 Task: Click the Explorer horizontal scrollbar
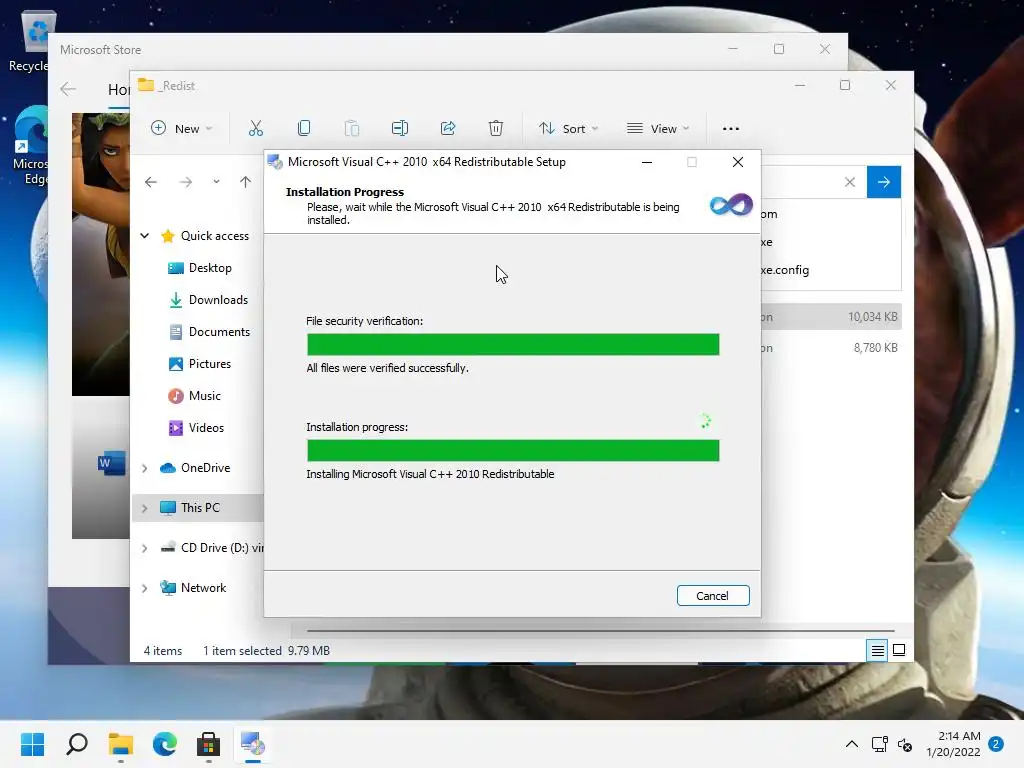[600, 632]
